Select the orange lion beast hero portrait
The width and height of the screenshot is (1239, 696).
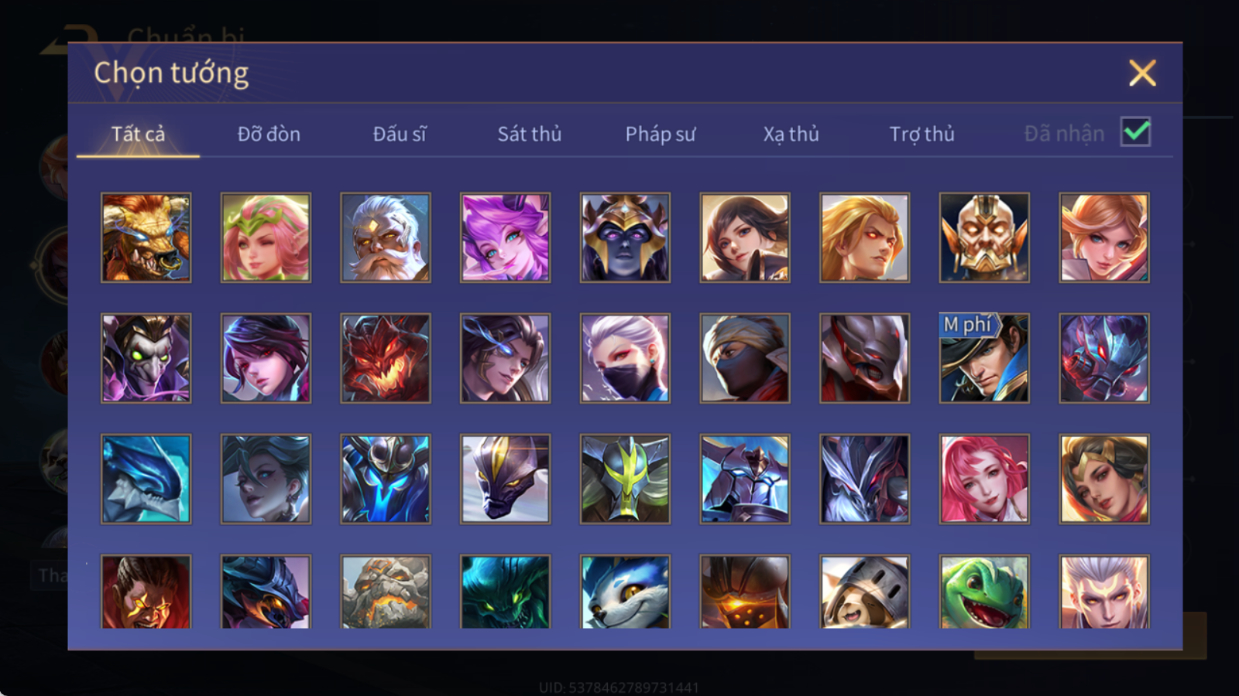(146, 238)
